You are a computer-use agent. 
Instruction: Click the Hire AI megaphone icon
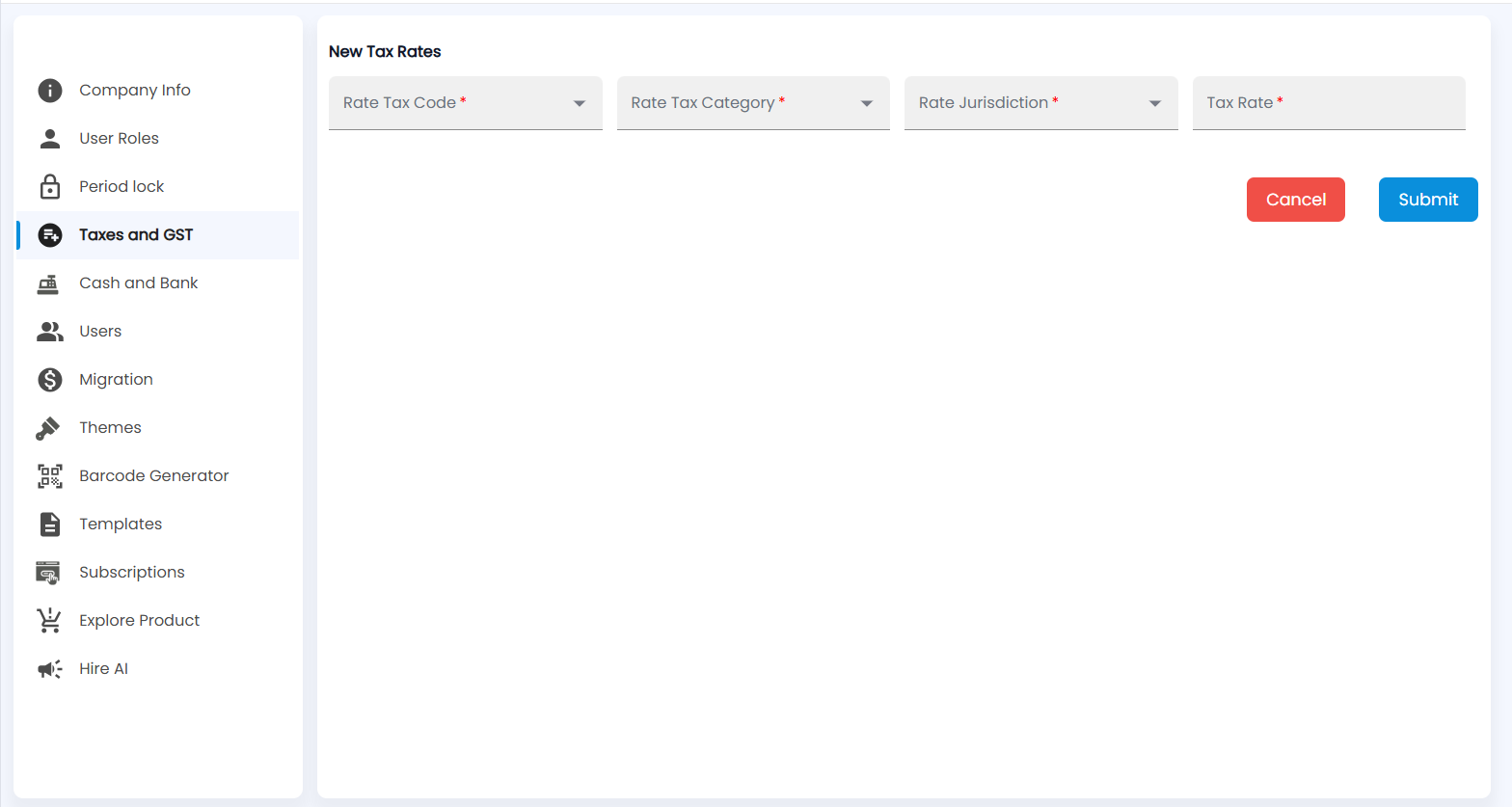[x=50, y=669]
